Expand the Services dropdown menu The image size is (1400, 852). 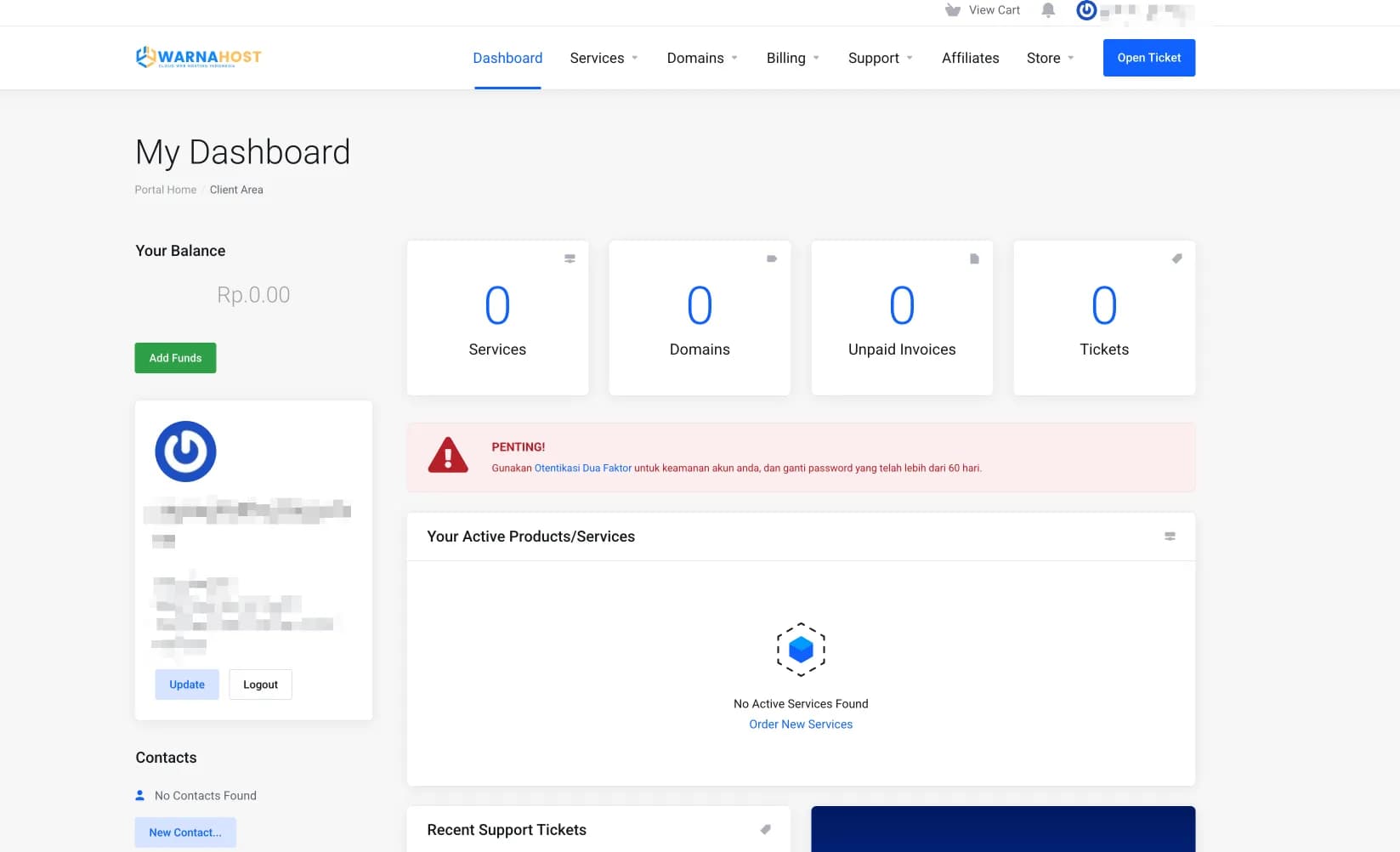click(x=604, y=58)
